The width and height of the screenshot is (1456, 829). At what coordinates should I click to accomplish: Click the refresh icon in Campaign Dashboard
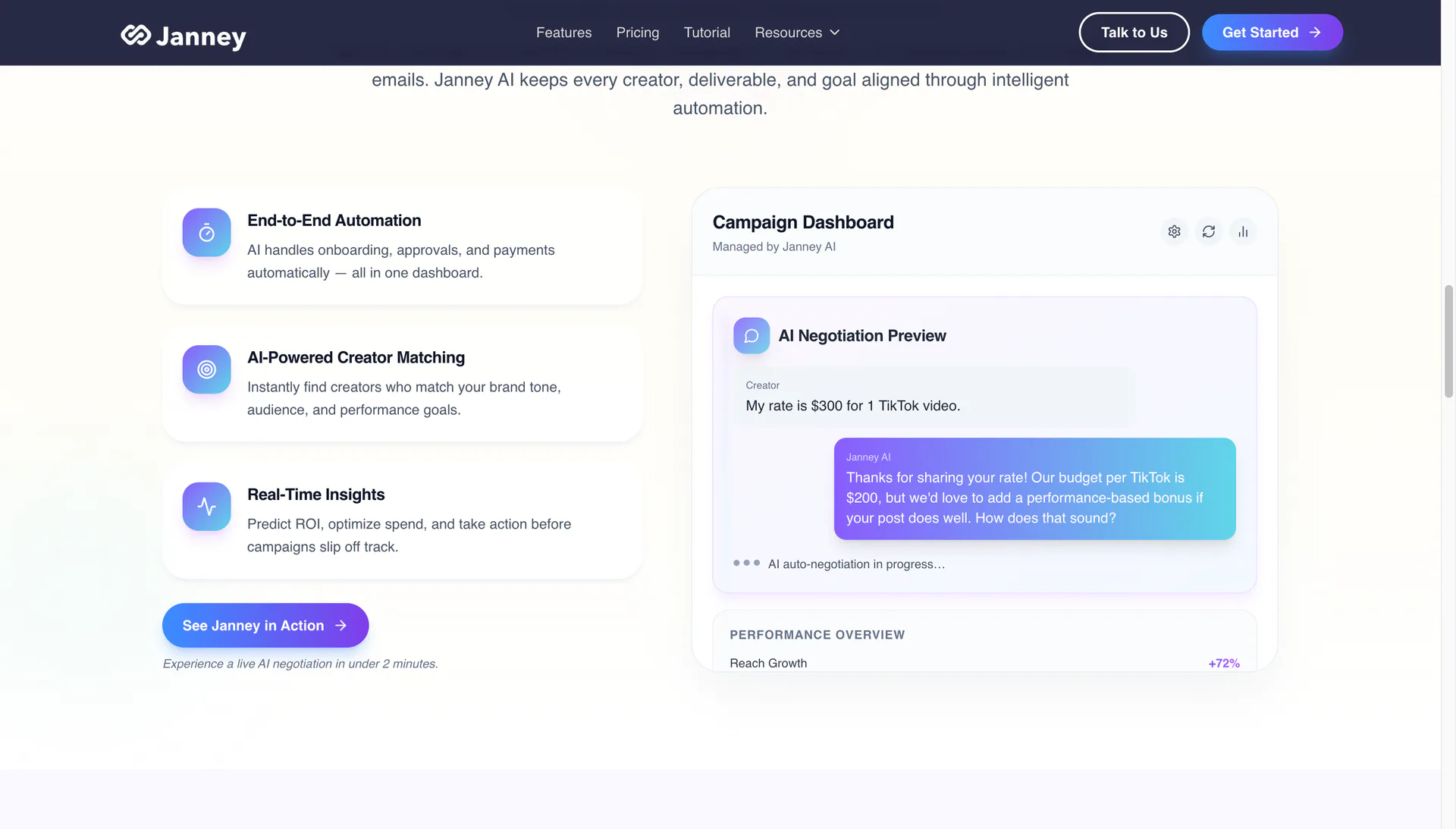point(1209,231)
